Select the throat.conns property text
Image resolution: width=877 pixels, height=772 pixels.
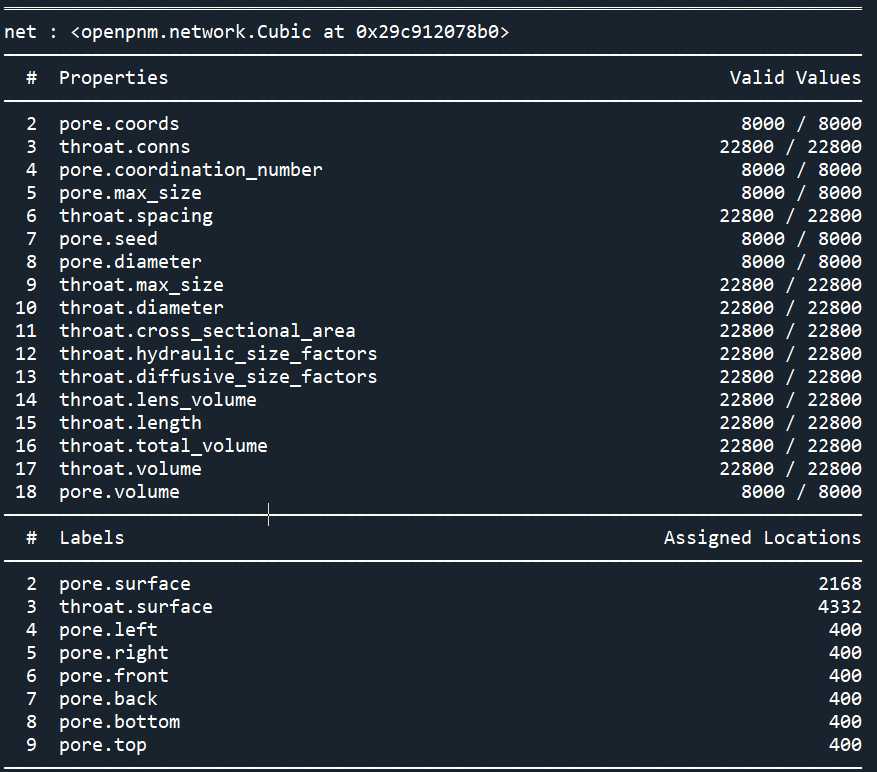pos(124,147)
